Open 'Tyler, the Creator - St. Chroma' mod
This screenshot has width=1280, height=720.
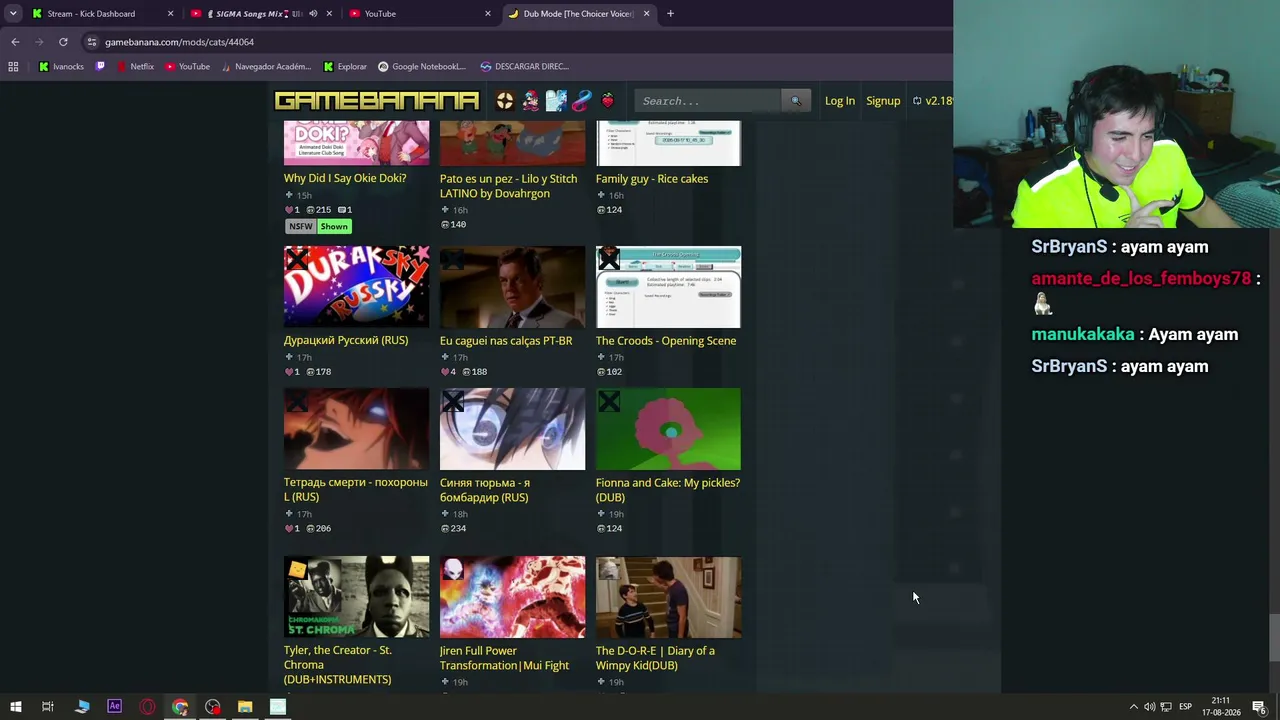(x=338, y=665)
